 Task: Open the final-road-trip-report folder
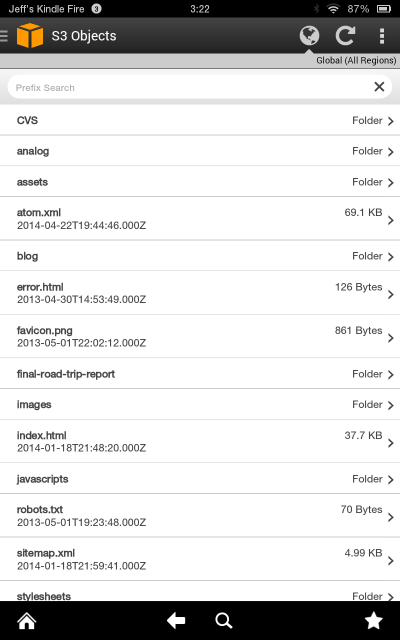(x=200, y=373)
